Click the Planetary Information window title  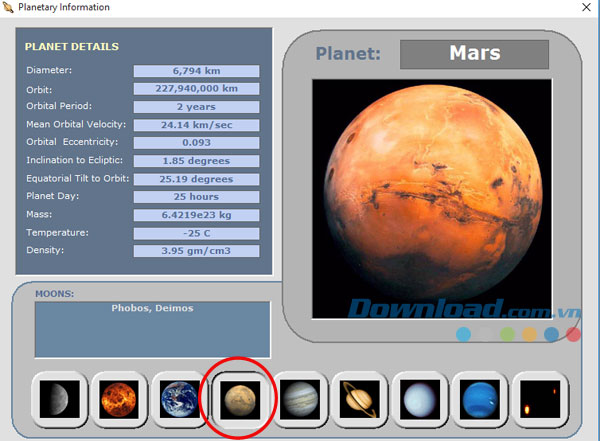pyautogui.click(x=64, y=7)
